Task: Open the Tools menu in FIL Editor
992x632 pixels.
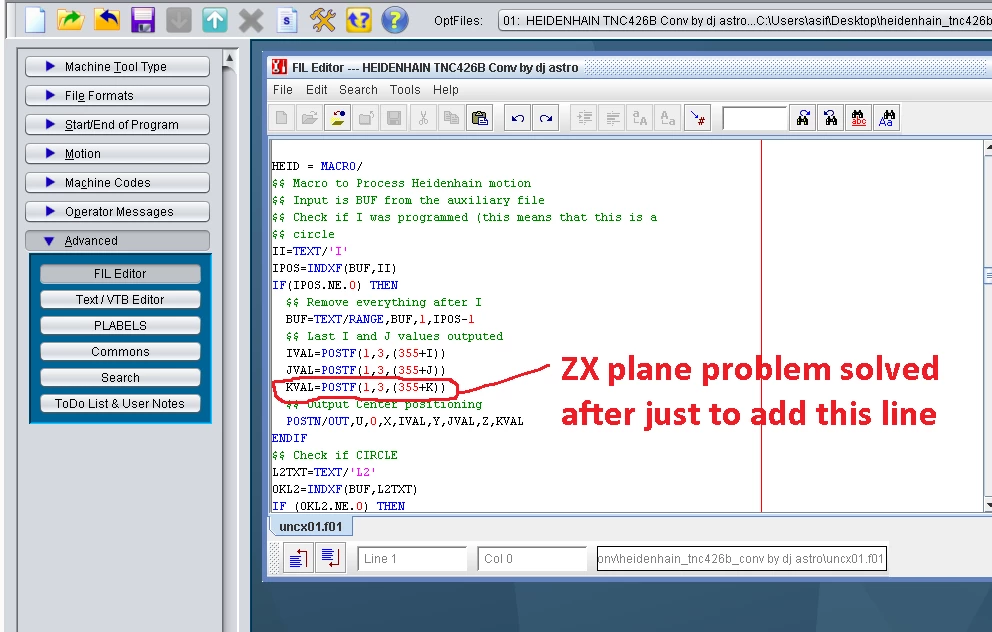Action: click(x=405, y=90)
